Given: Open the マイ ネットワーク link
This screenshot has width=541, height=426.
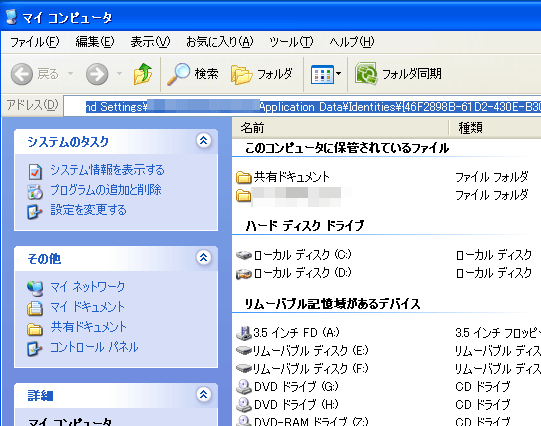Looking at the screenshot, I should (x=88, y=287).
